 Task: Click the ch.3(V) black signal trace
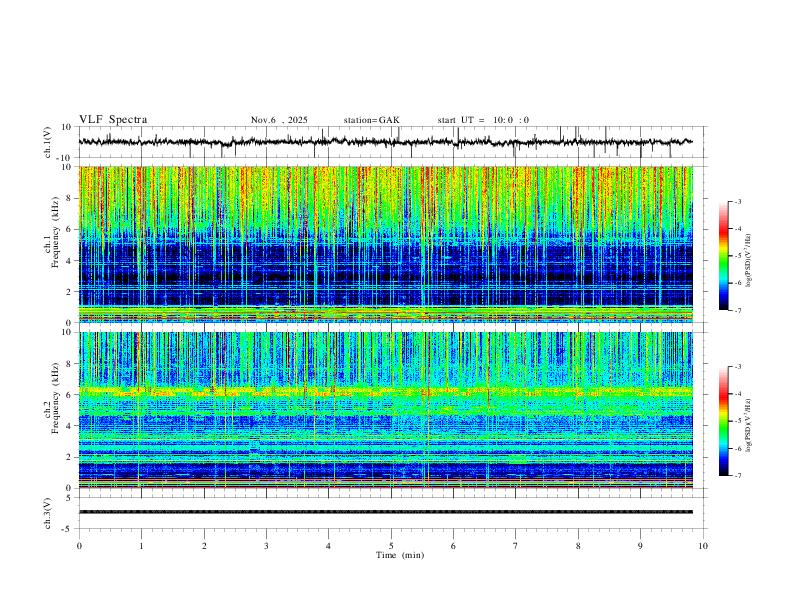385,512
